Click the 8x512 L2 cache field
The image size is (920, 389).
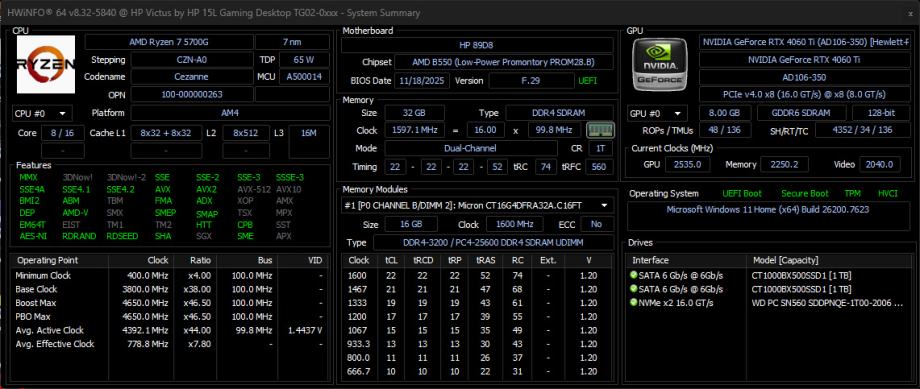[x=246, y=133]
